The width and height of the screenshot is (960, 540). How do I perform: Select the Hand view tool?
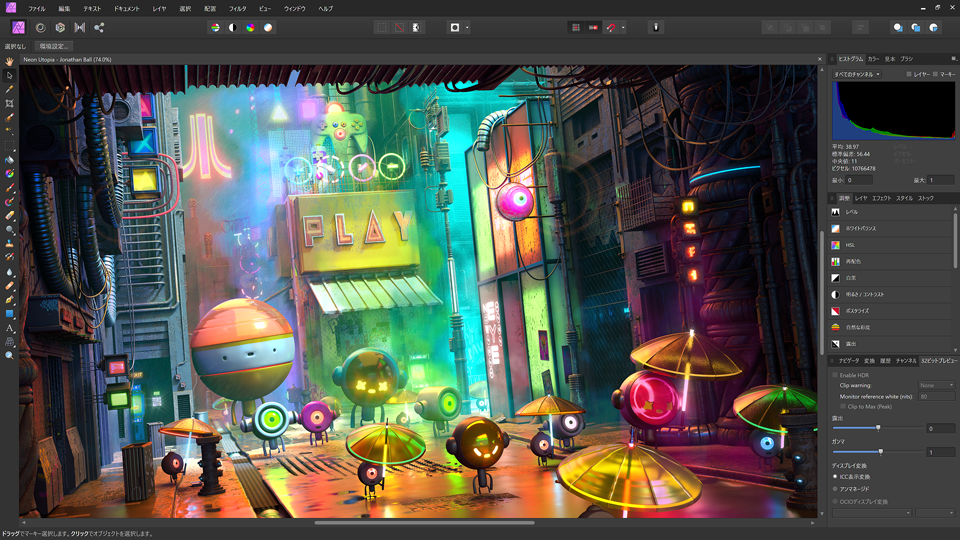point(9,61)
